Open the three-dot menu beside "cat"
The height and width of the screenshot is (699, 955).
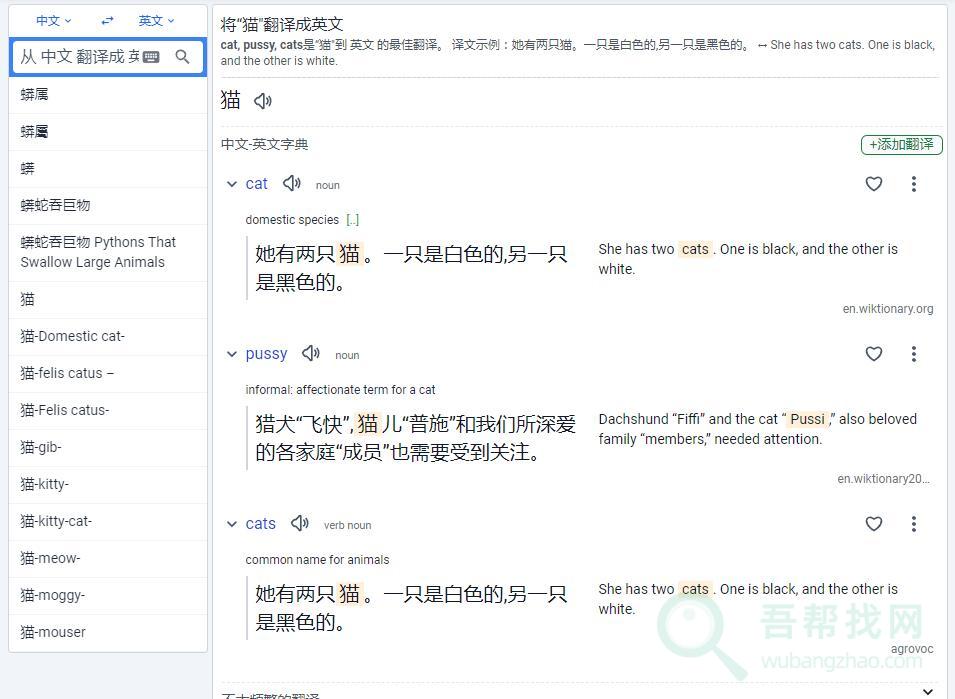914,184
